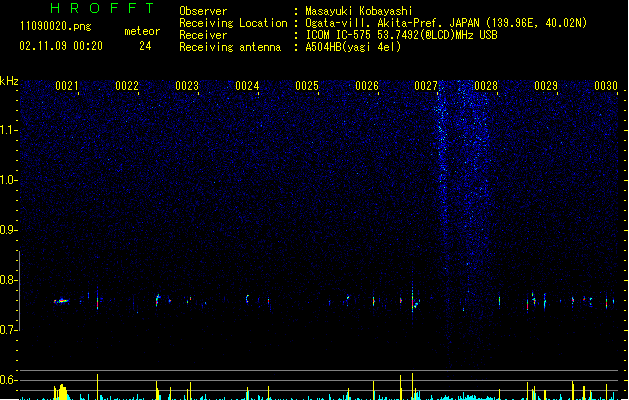Click the 0030 time marker
The image size is (629, 400).
(x=606, y=86)
